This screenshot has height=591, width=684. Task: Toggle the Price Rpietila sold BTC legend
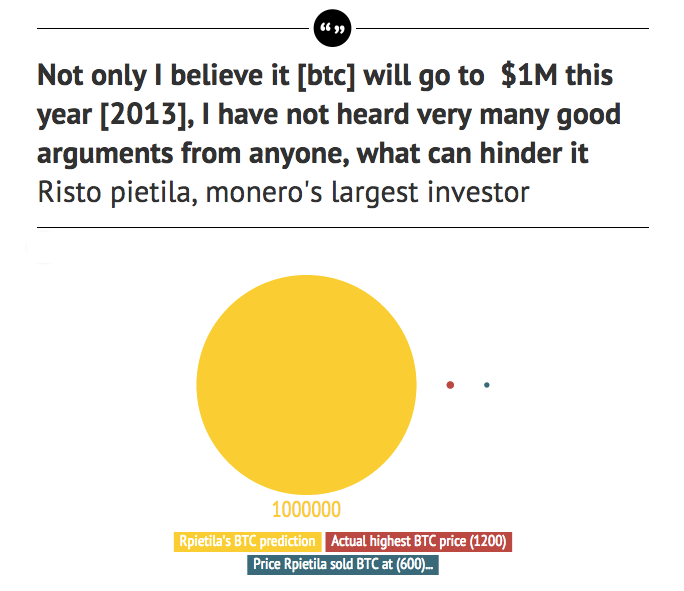click(x=343, y=564)
